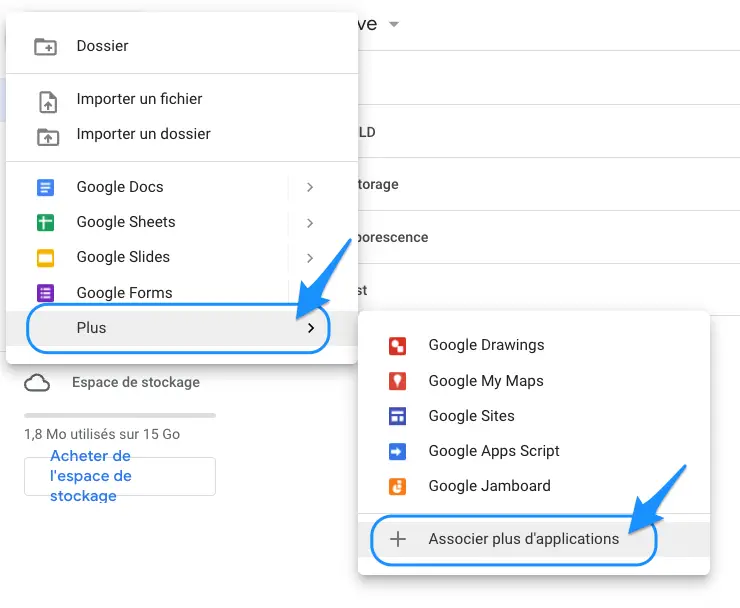Choose Importer un fichier
Image resolution: width=740 pixels, height=608 pixels.
click(182, 99)
